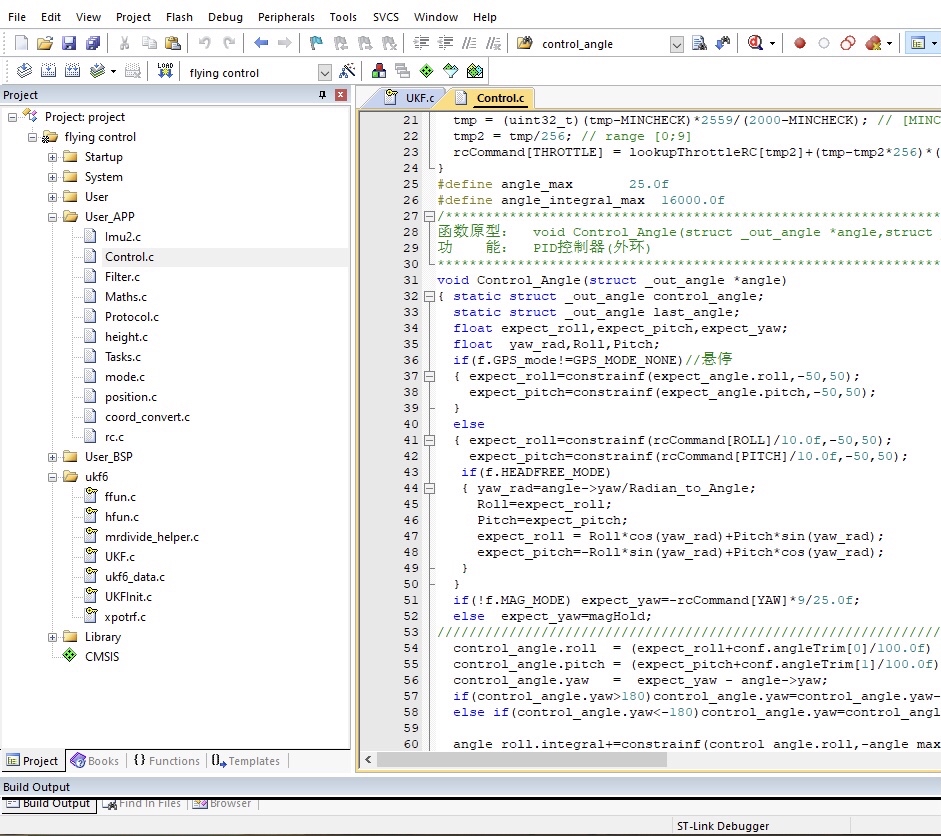The height and width of the screenshot is (836, 941).
Task: Insert breakpoint red circle icon
Action: (x=799, y=43)
